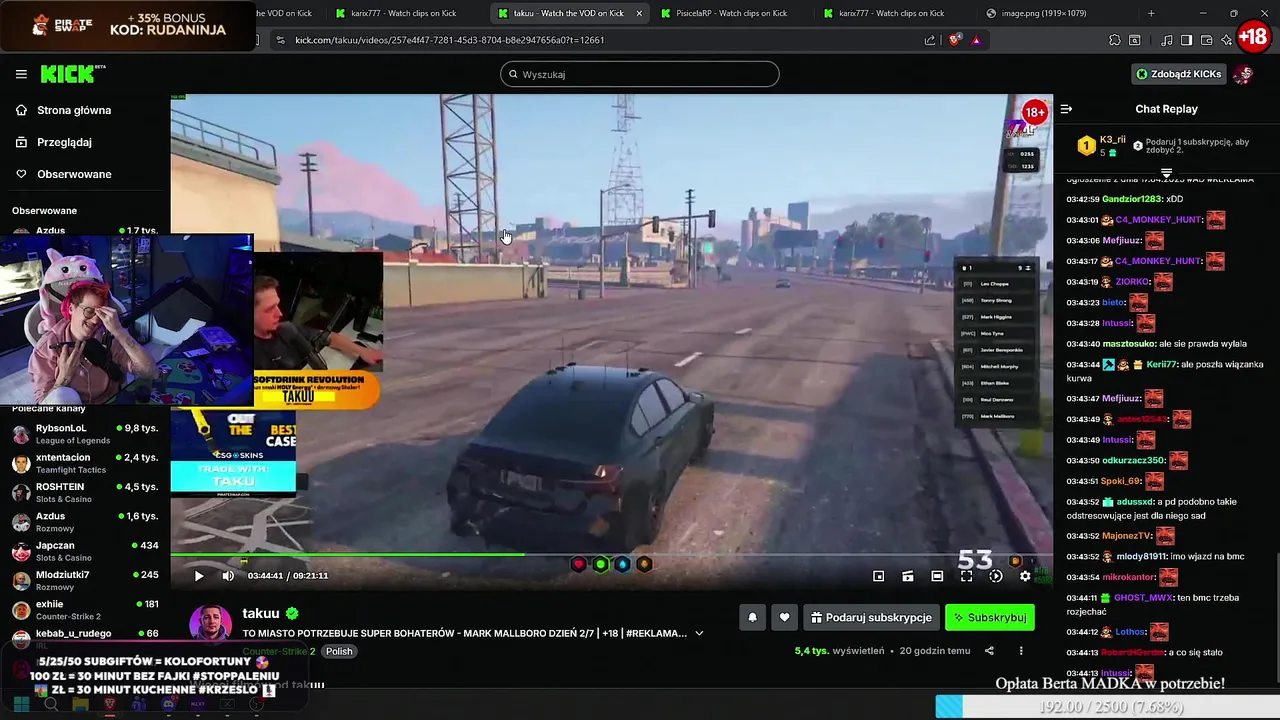This screenshot has width=1280, height=720.
Task: Click the K3_rii gifter leaderboard entry
Action: coord(1103,146)
